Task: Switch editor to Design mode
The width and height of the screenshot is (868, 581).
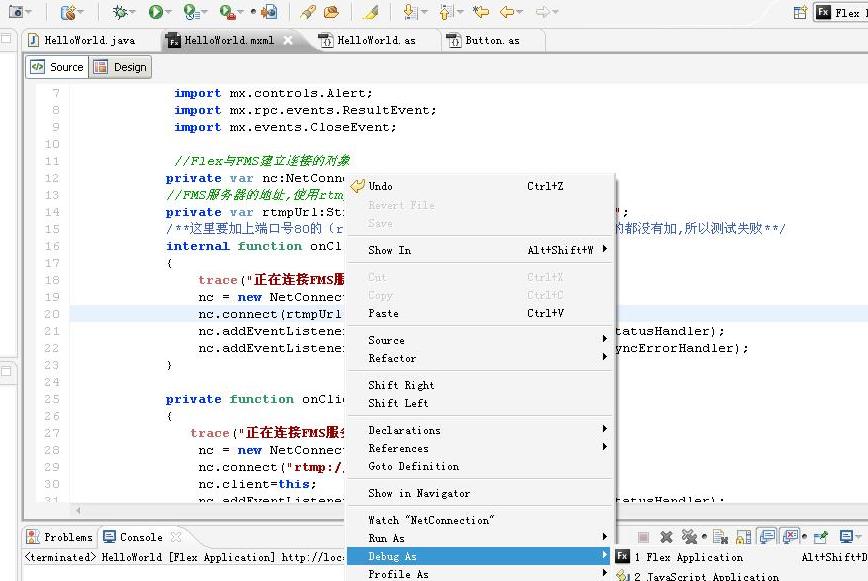Action: tap(120, 67)
